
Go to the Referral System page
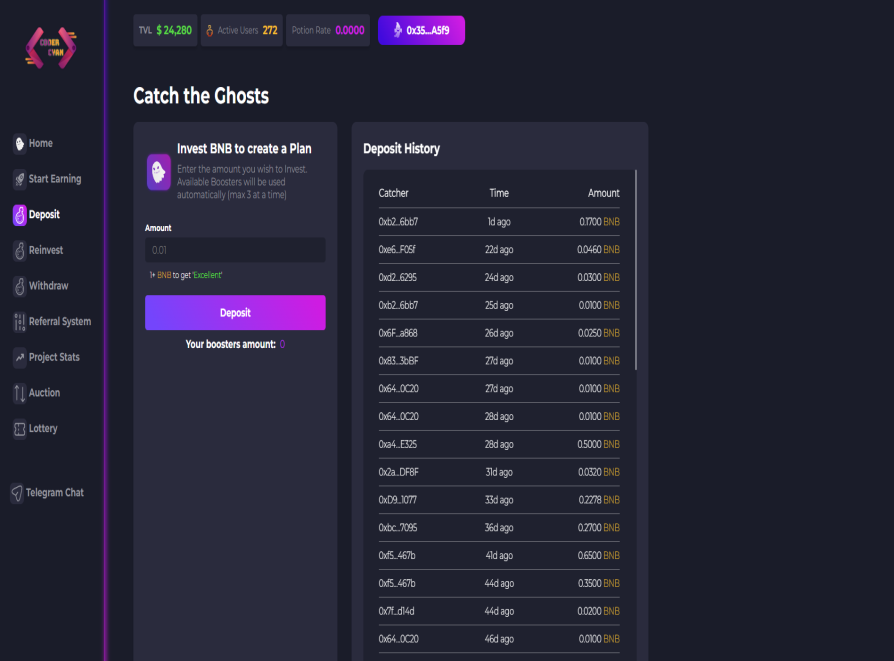point(60,322)
